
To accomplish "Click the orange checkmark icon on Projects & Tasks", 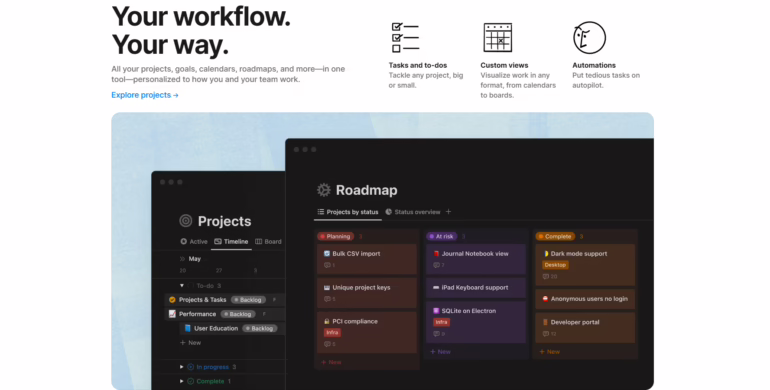I will (172, 300).
